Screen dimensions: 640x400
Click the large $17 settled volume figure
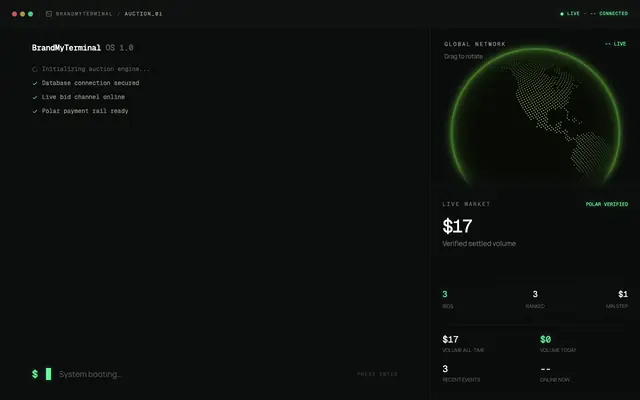click(x=457, y=226)
